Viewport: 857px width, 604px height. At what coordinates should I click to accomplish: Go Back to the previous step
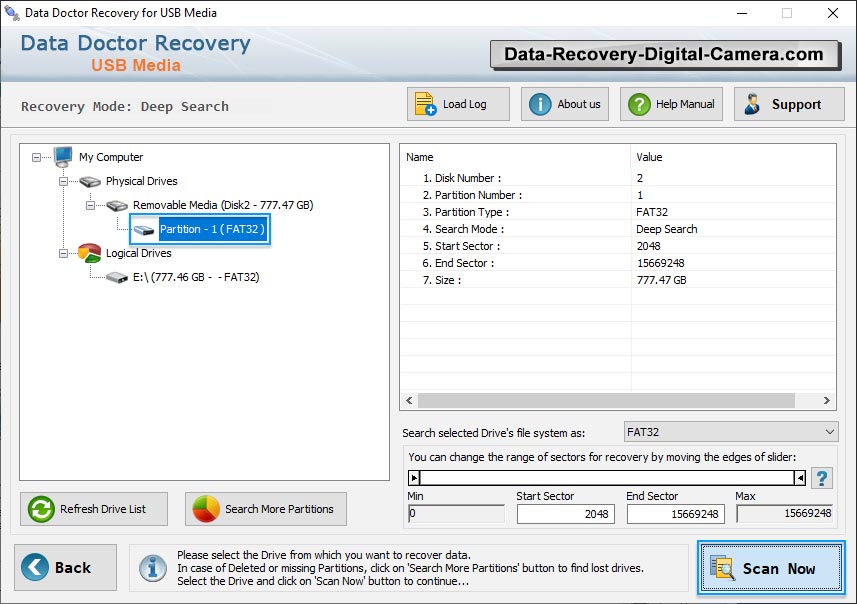click(66, 567)
